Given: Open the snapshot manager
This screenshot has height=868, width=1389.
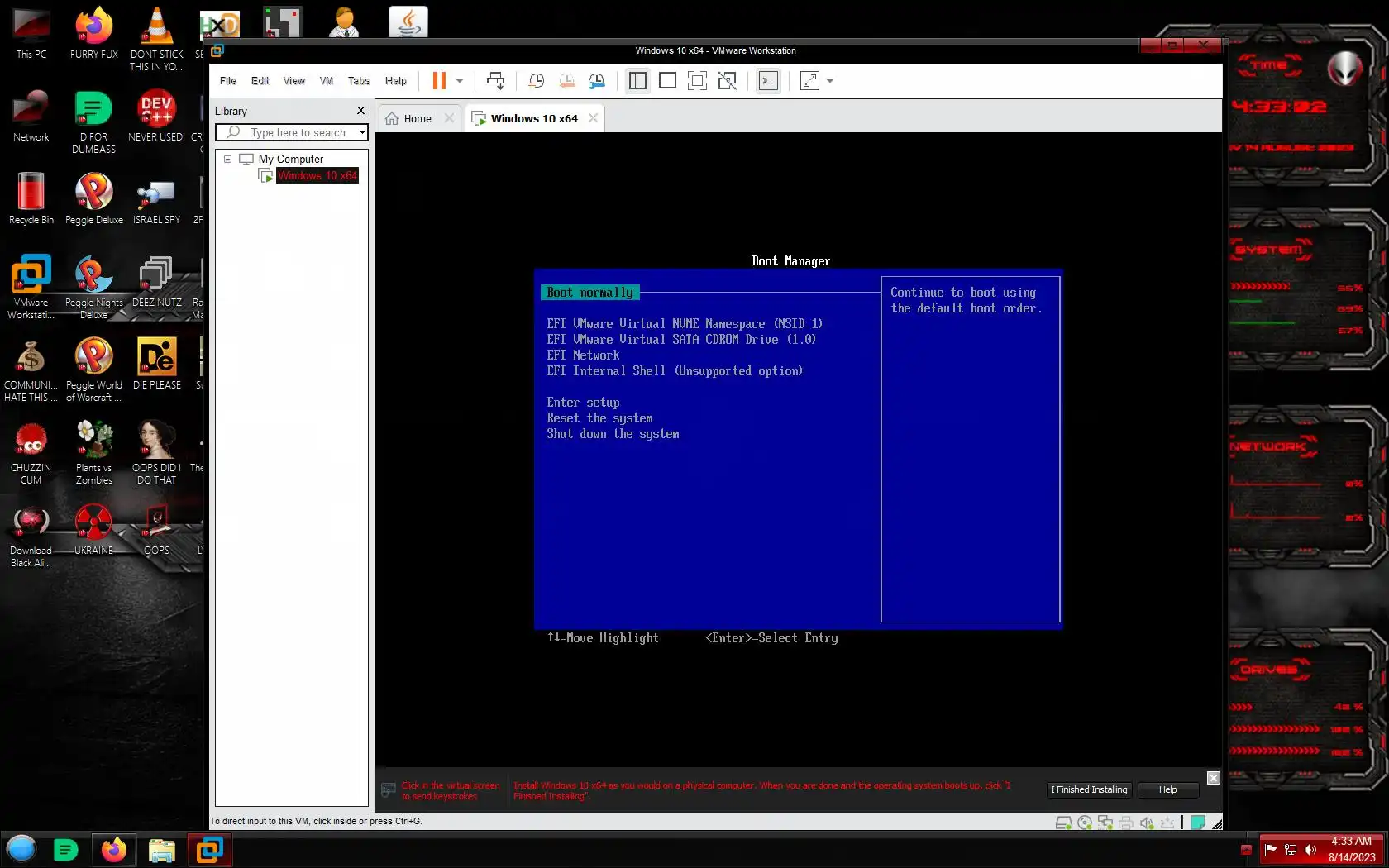Looking at the screenshot, I should (x=597, y=81).
